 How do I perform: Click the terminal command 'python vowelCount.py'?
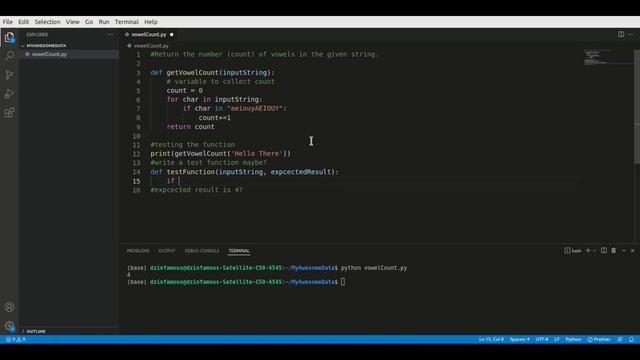(374, 268)
